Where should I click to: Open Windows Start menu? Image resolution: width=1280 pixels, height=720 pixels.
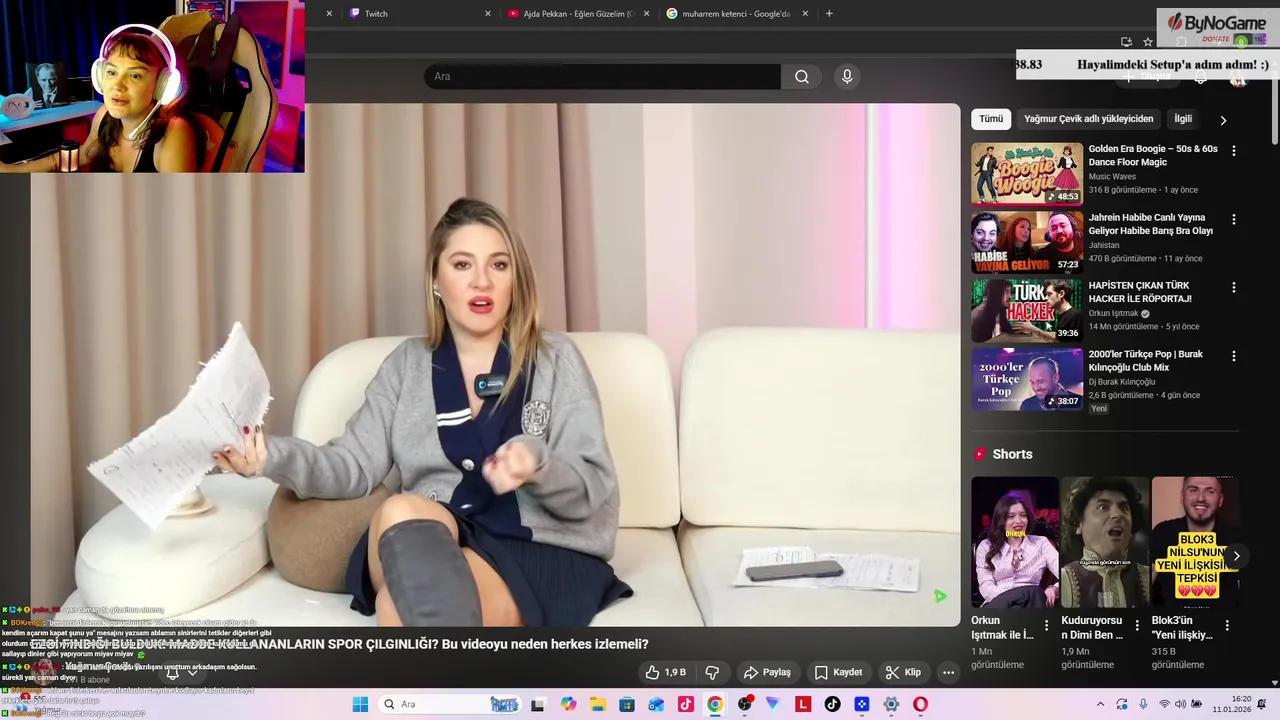point(360,705)
